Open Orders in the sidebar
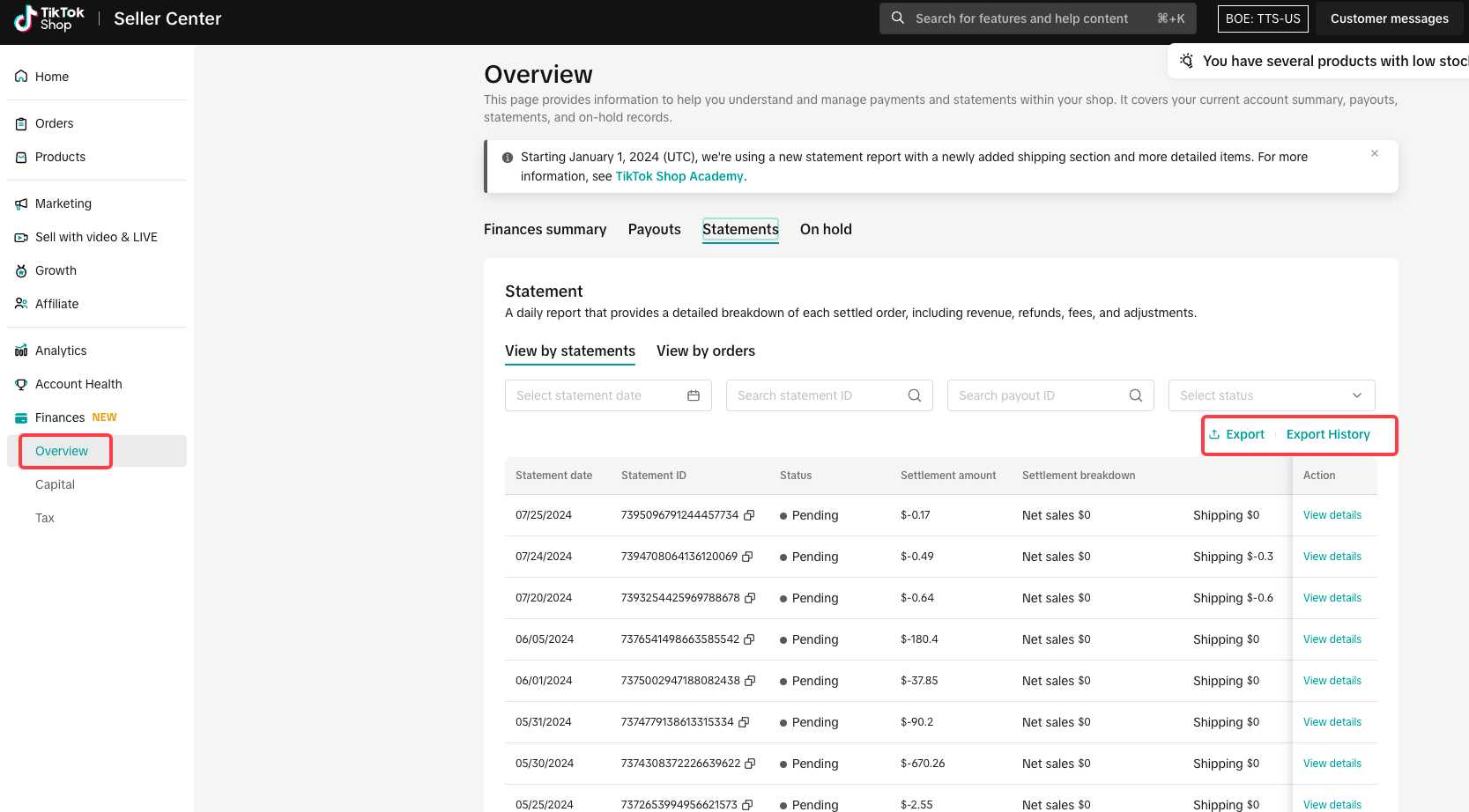The height and width of the screenshot is (812, 1469). (54, 123)
